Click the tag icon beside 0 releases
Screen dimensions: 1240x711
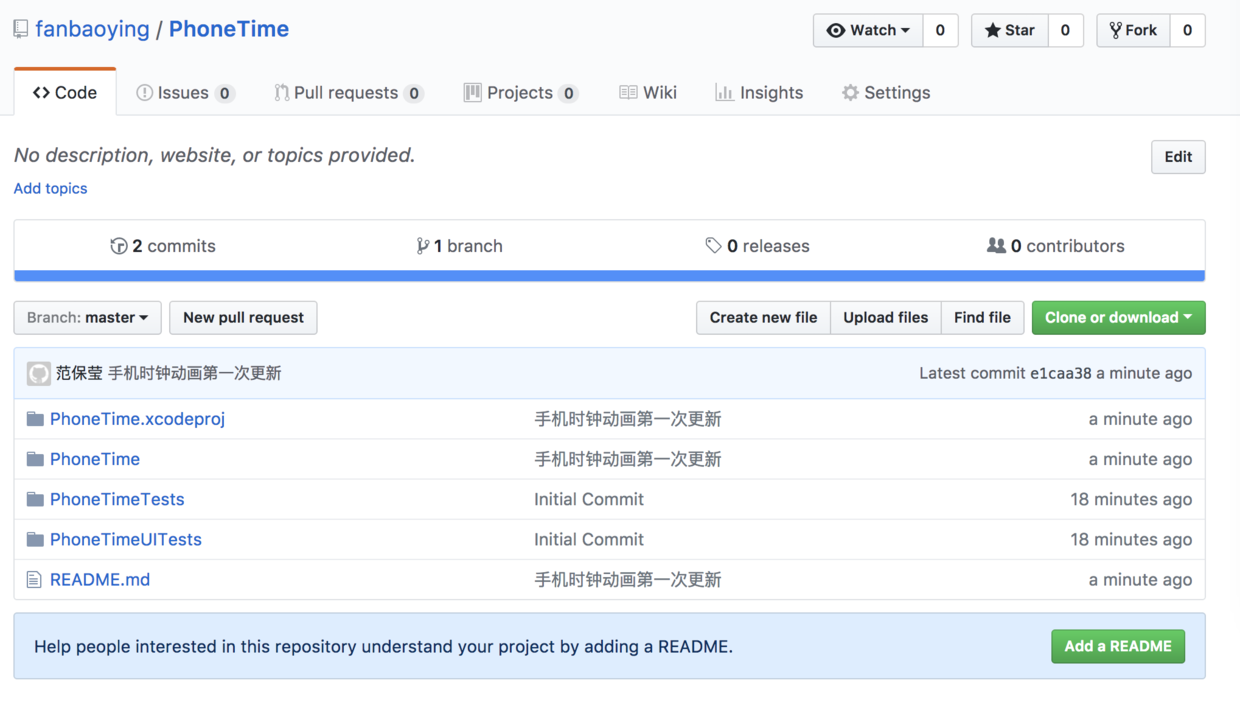click(713, 246)
